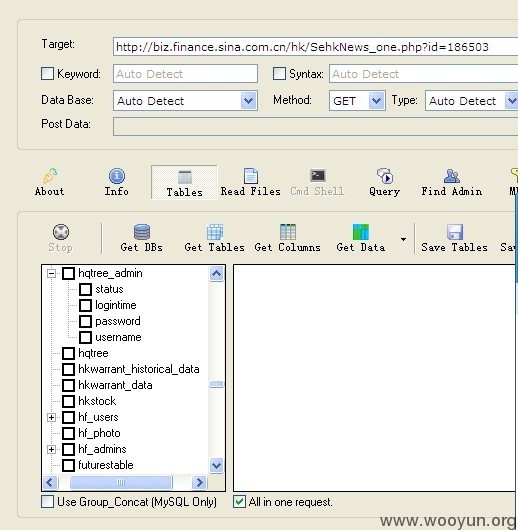This screenshot has height=530, width=518.
Task: Click the Get DBs database icon
Action: [x=142, y=232]
